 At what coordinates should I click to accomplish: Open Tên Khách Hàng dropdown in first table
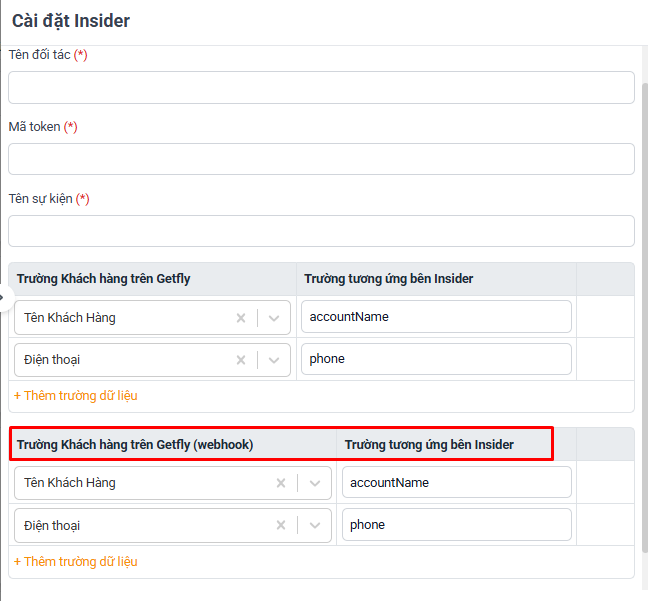coord(274,318)
